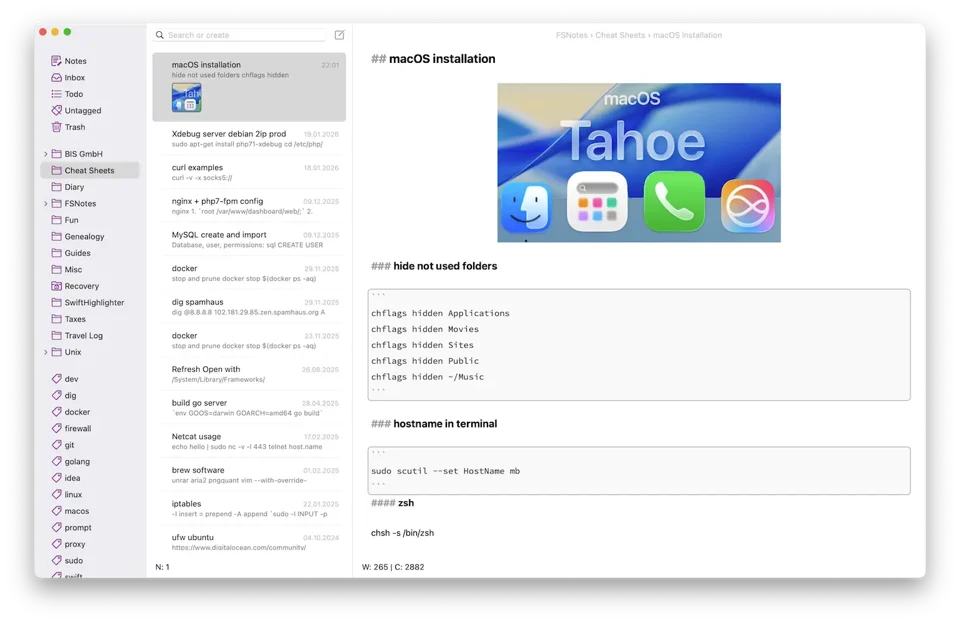This screenshot has height=623, width=960.
Task: Click the linux tag icon
Action: pyautogui.click(x=56, y=494)
